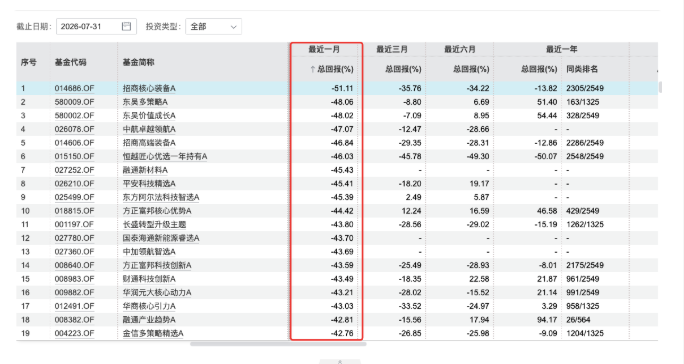Open fund name 东方阿尔法科技智选A

(161, 197)
